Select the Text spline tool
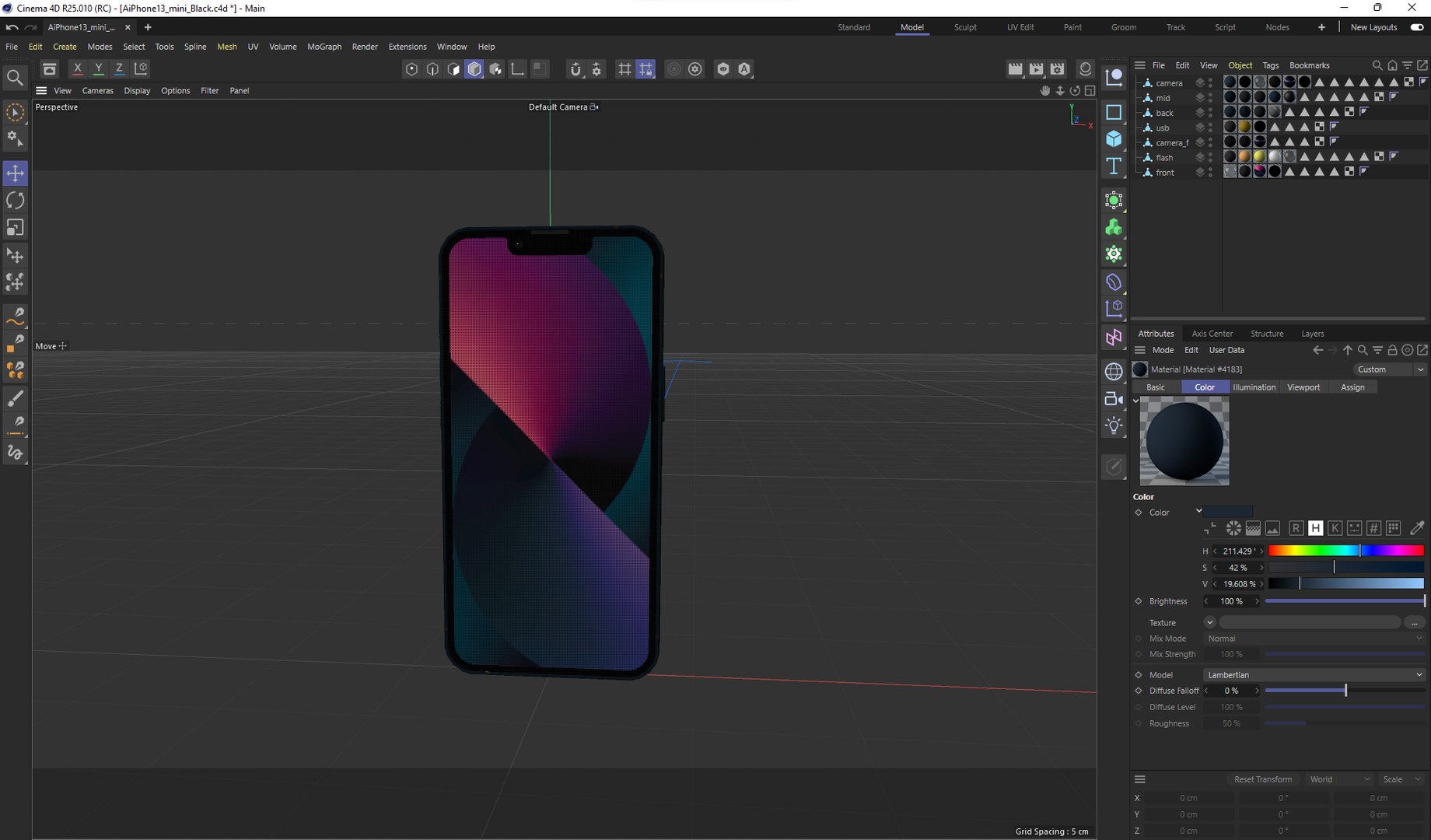Image resolution: width=1431 pixels, height=840 pixels. pos(1114,166)
